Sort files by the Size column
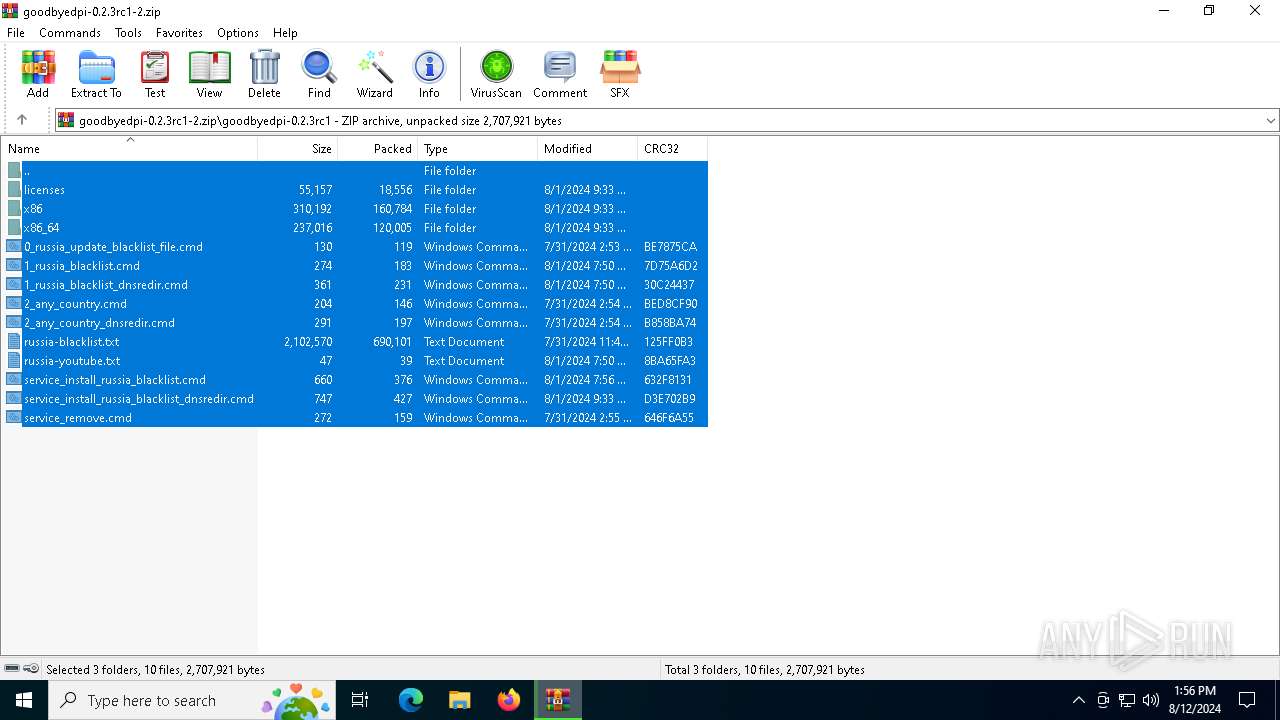This screenshot has height=720, width=1280. (298, 148)
